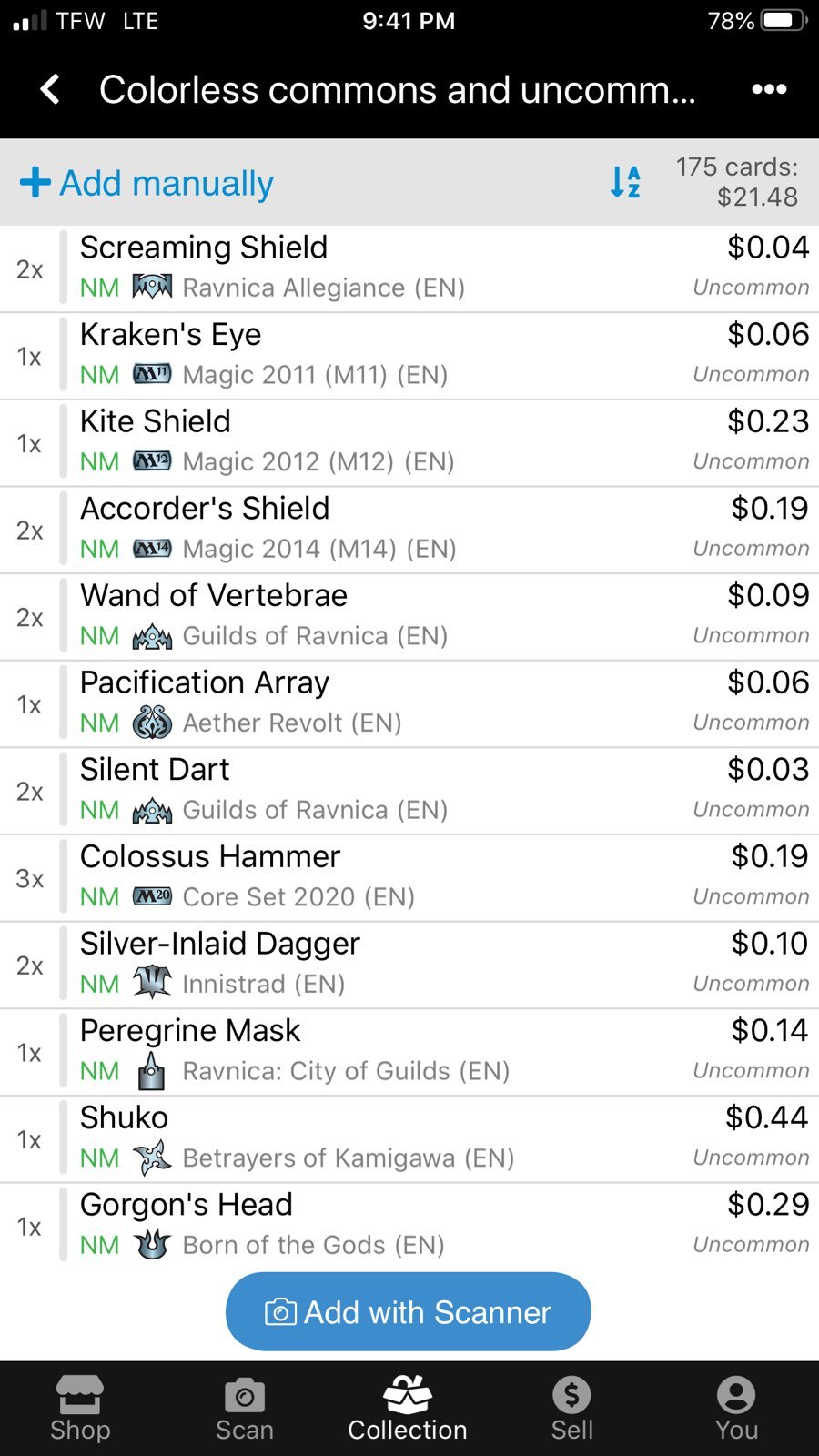Open the three-dot more options menu
This screenshot has width=819, height=1456.
tap(769, 89)
